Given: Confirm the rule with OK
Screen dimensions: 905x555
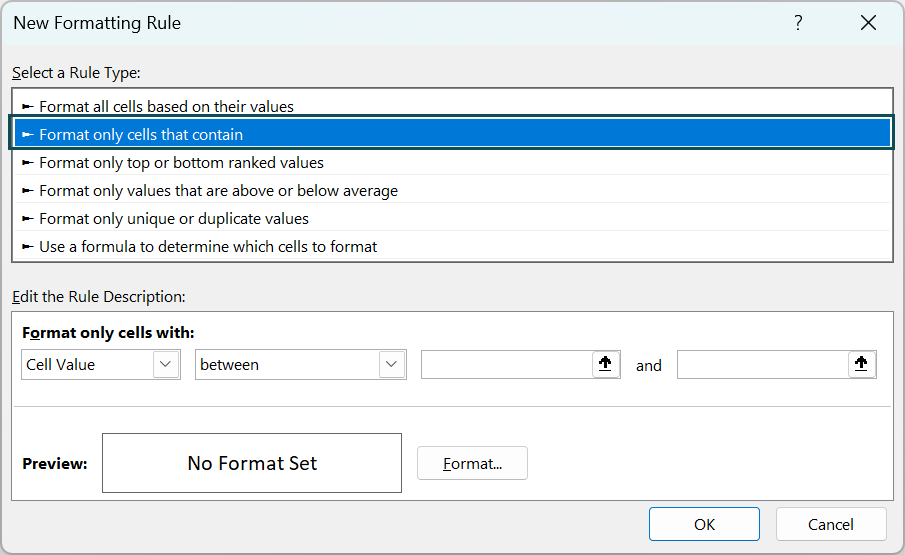Looking at the screenshot, I should pyautogui.click(x=704, y=524).
